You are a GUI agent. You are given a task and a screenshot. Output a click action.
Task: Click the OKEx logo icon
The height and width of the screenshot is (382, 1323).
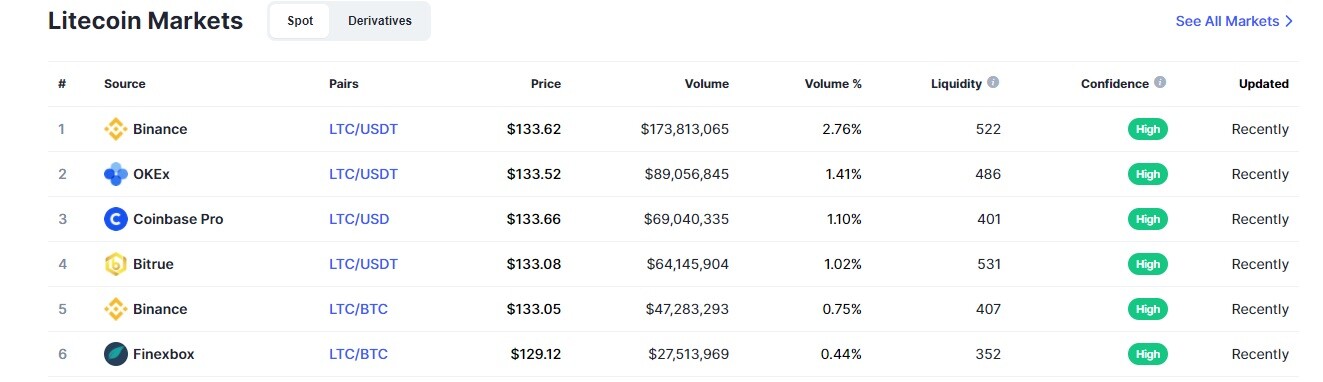[116, 174]
